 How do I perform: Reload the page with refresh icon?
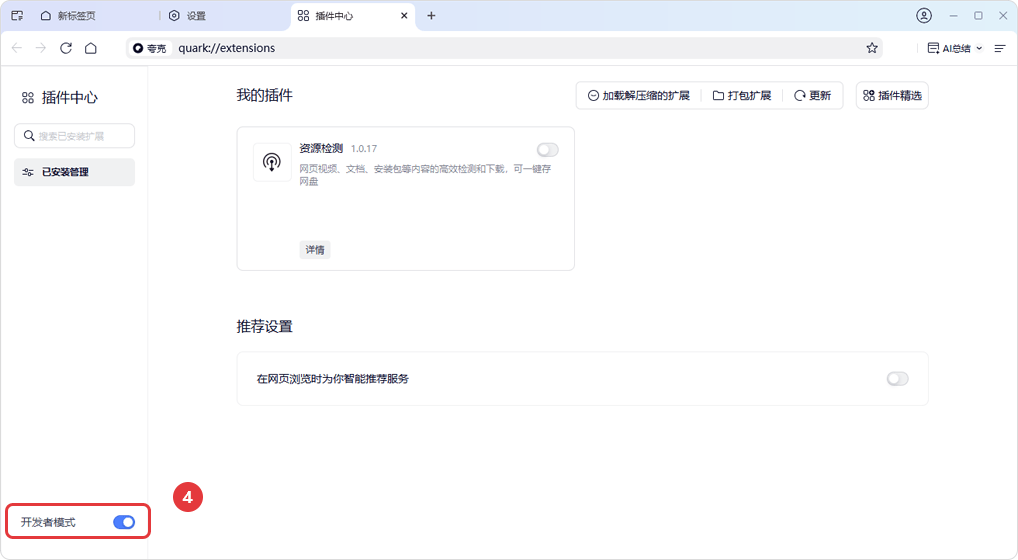point(66,48)
